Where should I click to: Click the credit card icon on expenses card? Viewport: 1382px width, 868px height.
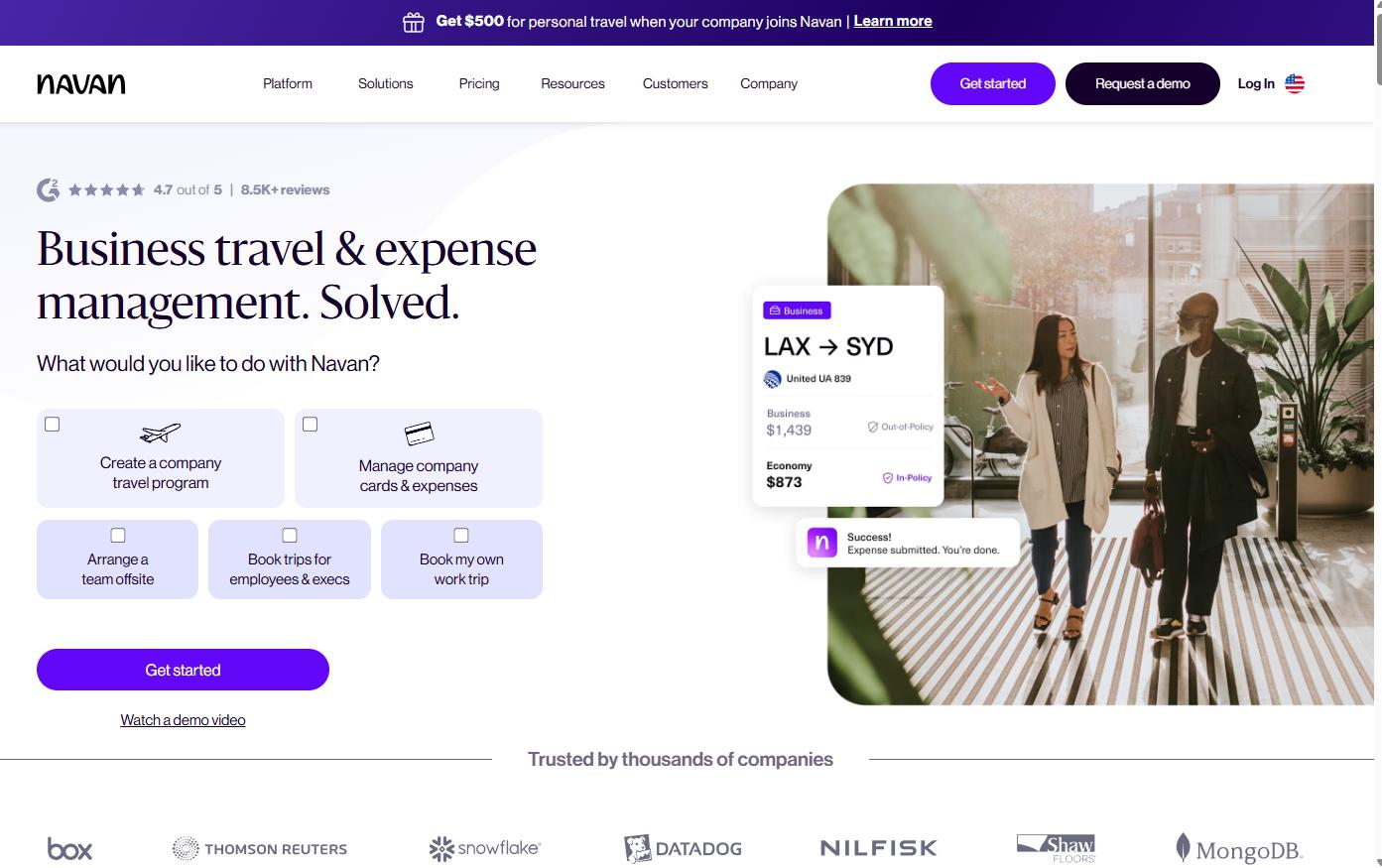coord(419,434)
